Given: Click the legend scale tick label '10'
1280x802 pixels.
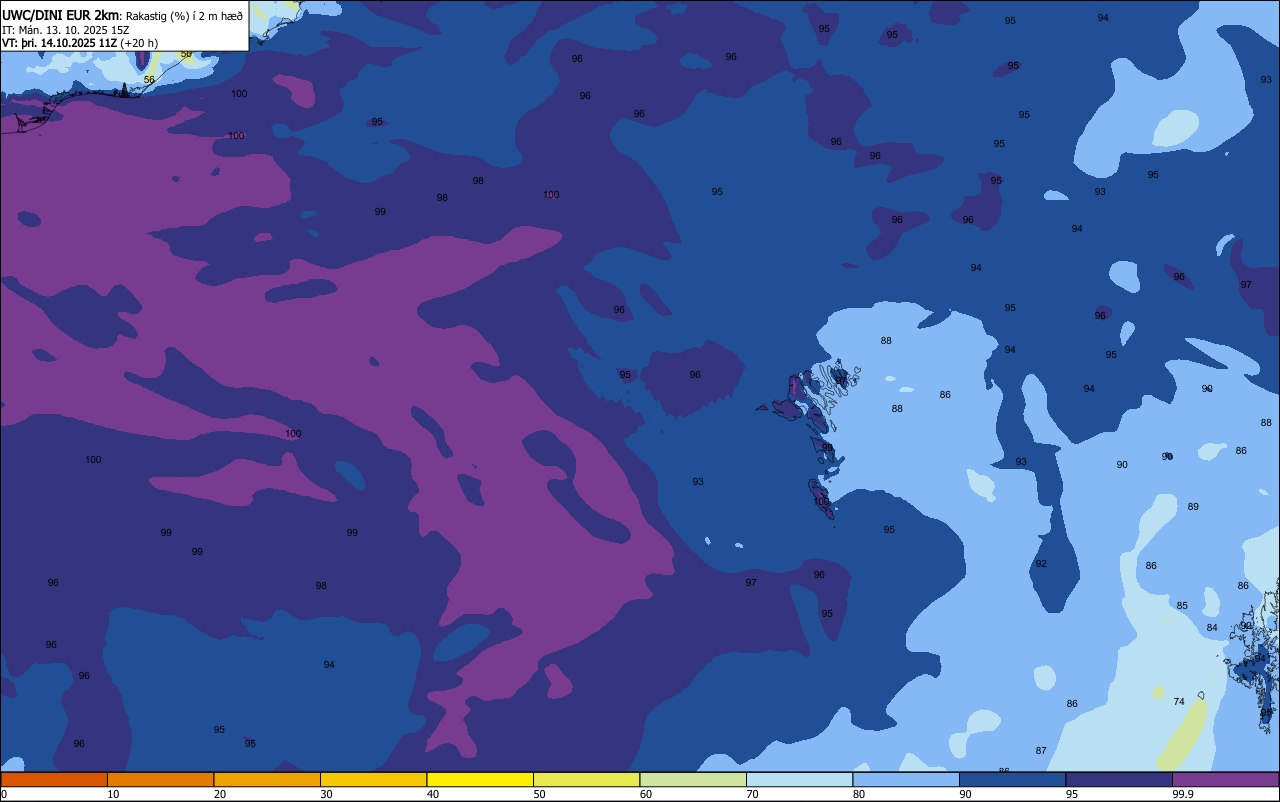Looking at the screenshot, I should 114,794.
